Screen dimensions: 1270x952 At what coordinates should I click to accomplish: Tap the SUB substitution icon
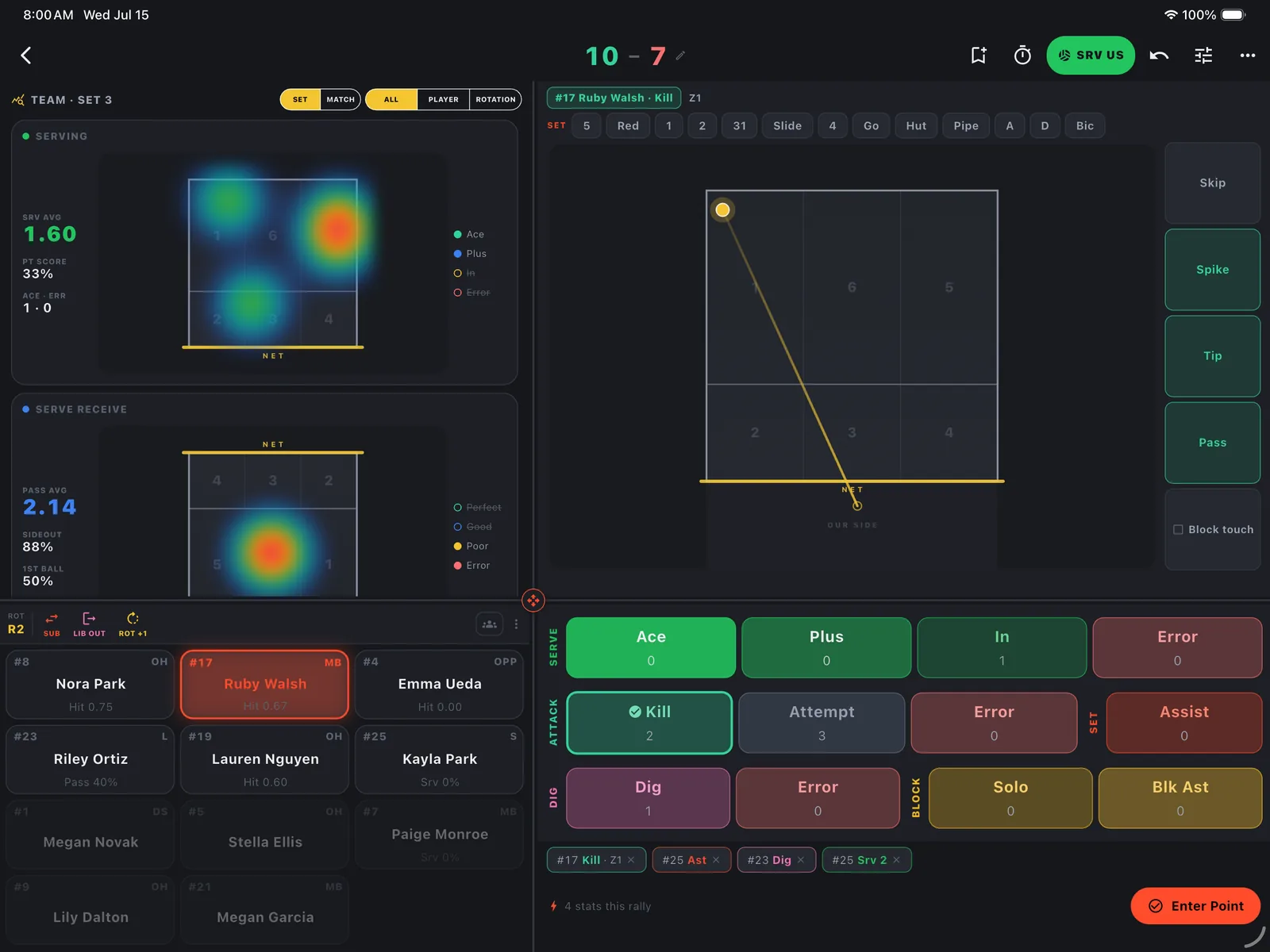[x=52, y=624]
